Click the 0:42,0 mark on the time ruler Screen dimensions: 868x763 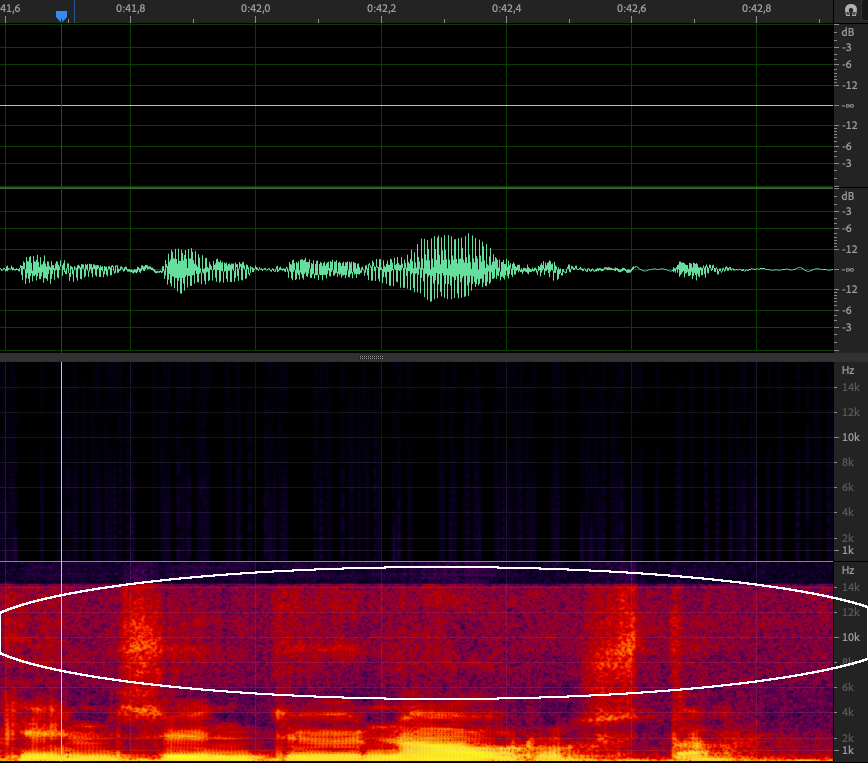point(256,9)
